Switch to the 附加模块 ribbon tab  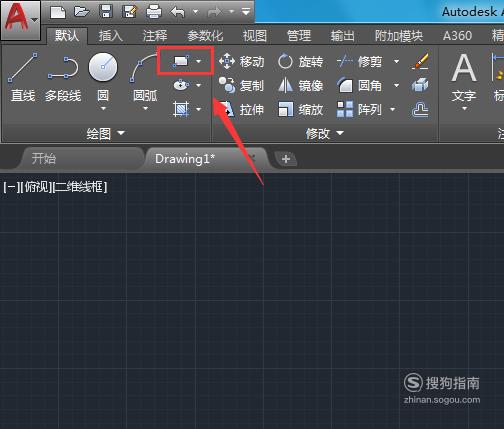point(399,36)
